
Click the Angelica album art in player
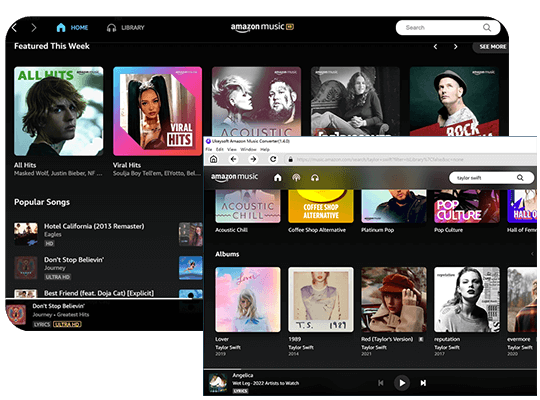(x=218, y=383)
